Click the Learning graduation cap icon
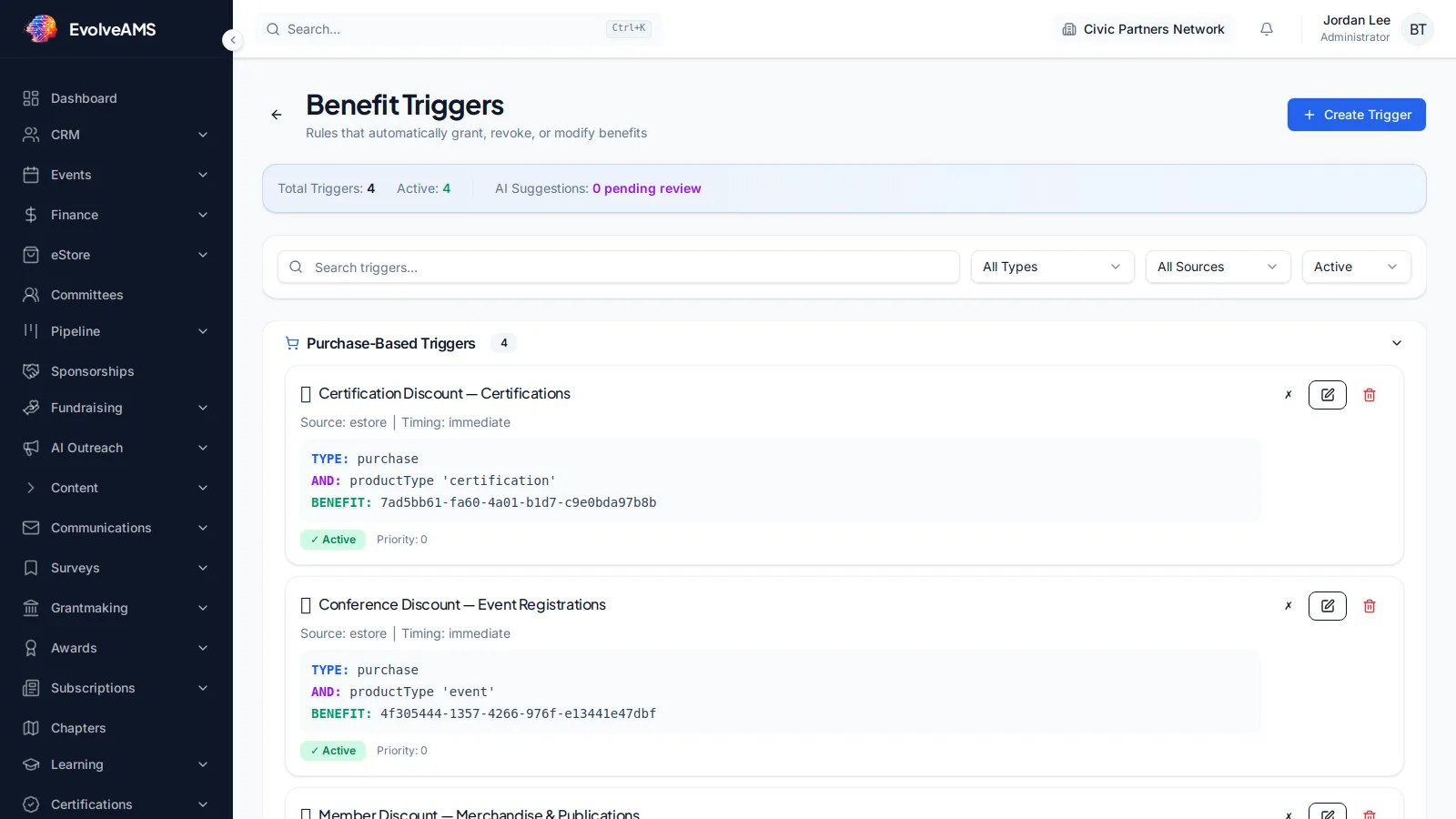 point(31,764)
